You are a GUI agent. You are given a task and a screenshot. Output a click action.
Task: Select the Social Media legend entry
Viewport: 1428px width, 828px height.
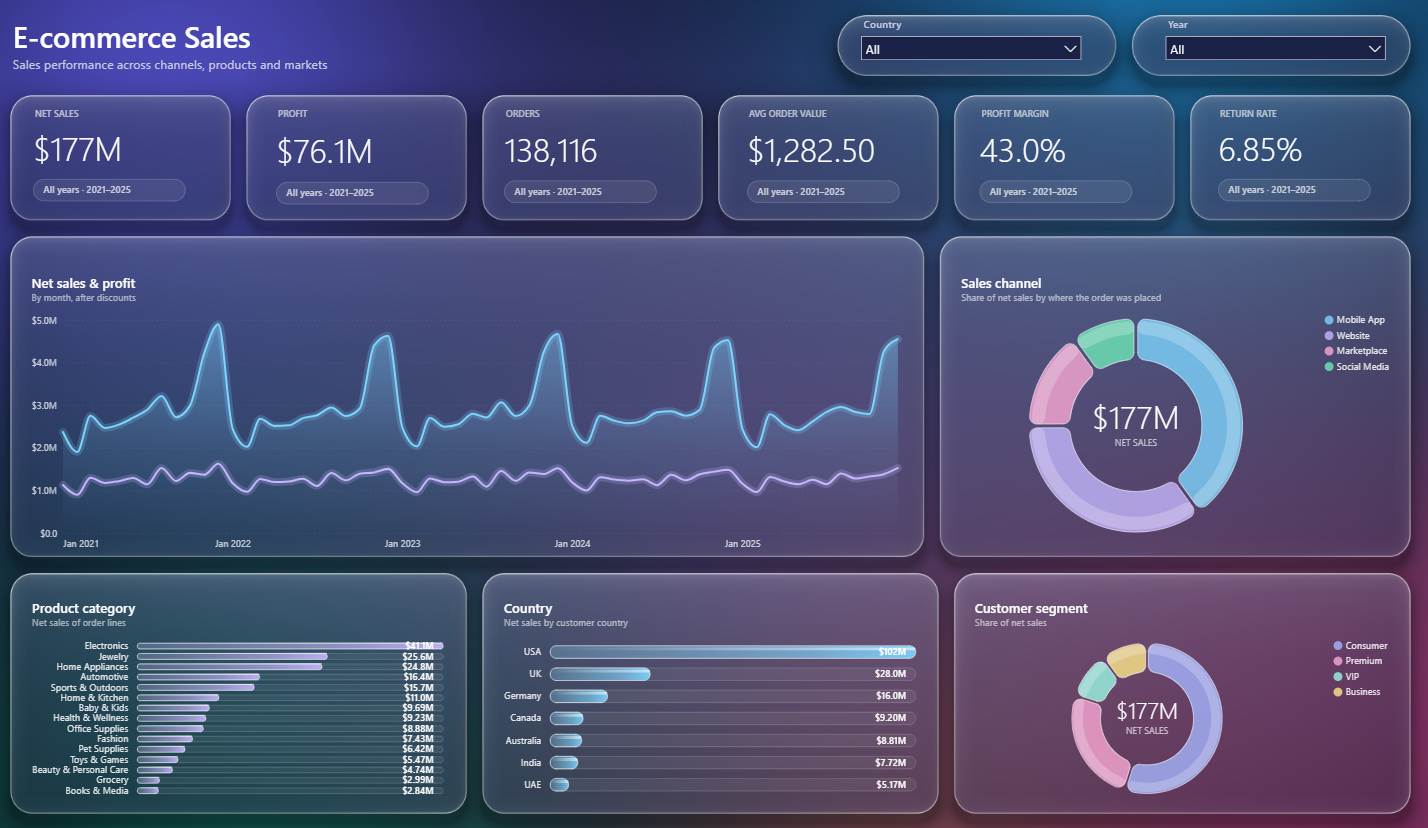coord(1356,367)
